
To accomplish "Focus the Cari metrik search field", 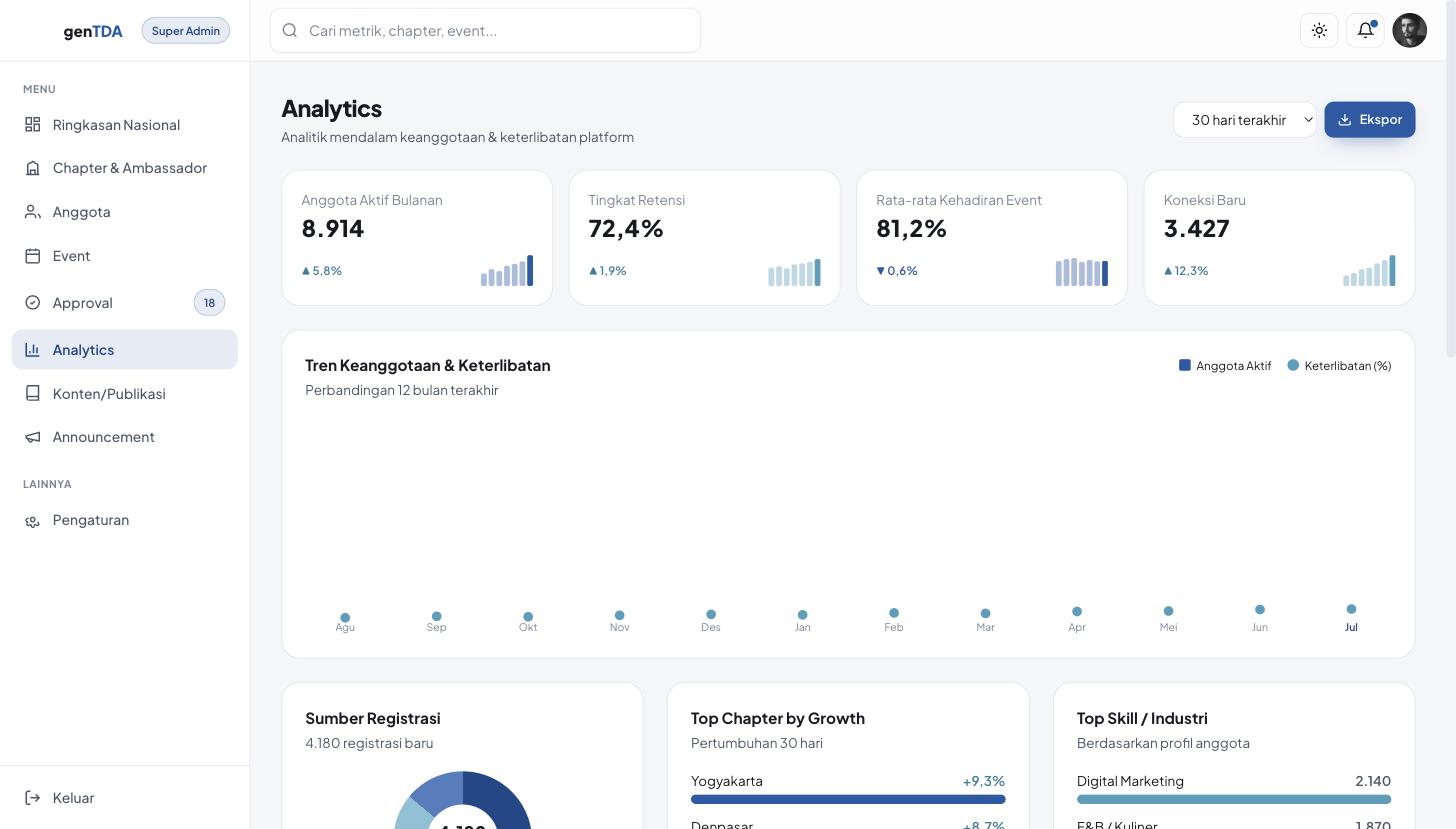I will [485, 30].
